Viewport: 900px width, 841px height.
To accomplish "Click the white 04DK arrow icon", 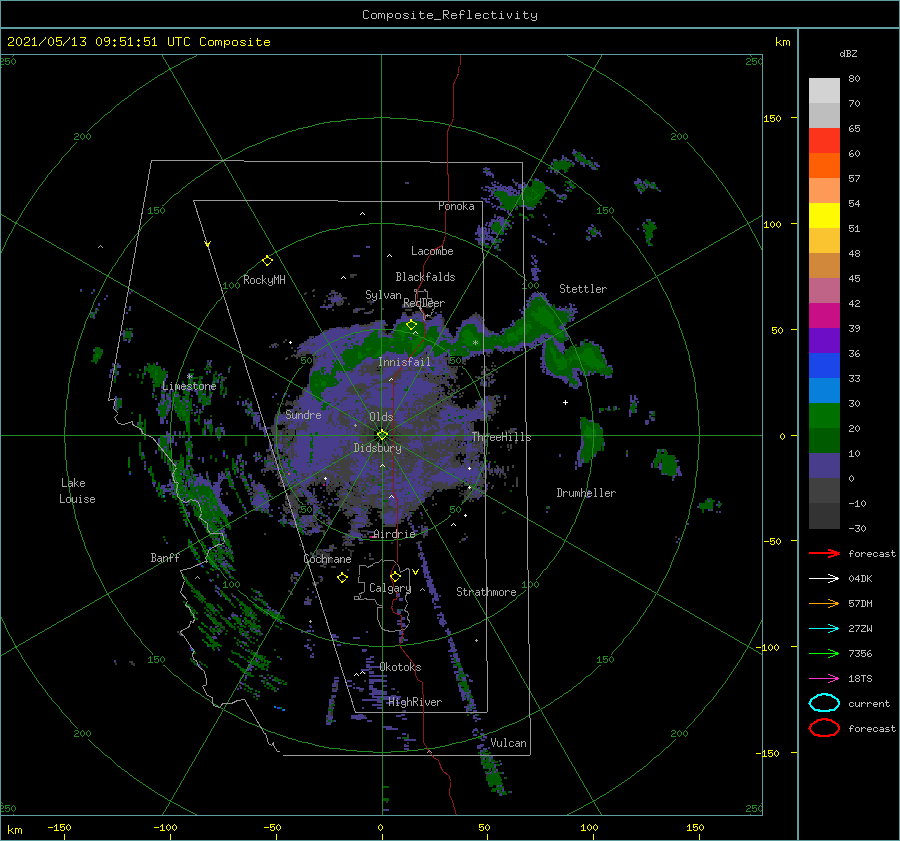I will [824, 578].
